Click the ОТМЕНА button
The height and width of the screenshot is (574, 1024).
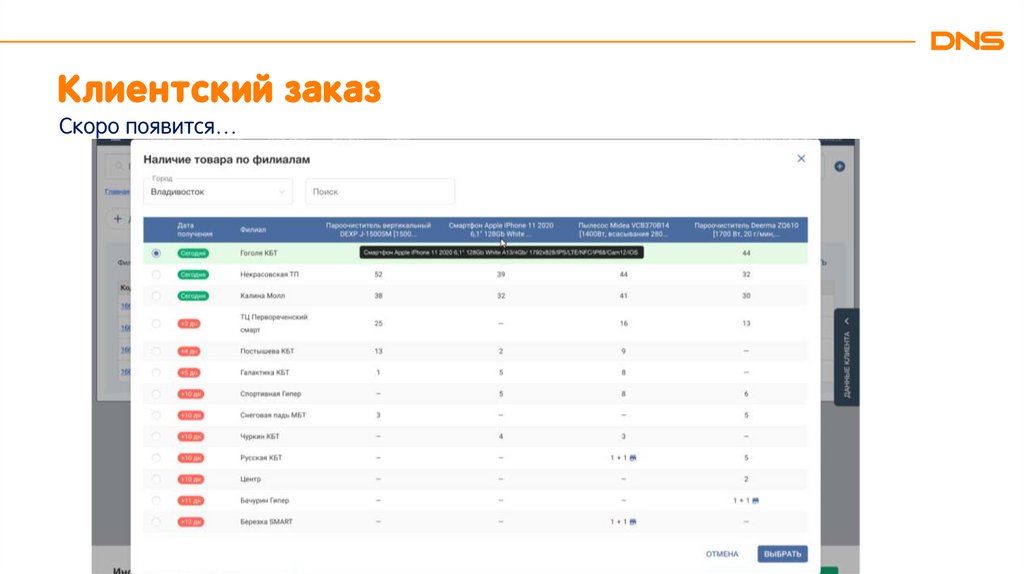click(722, 554)
